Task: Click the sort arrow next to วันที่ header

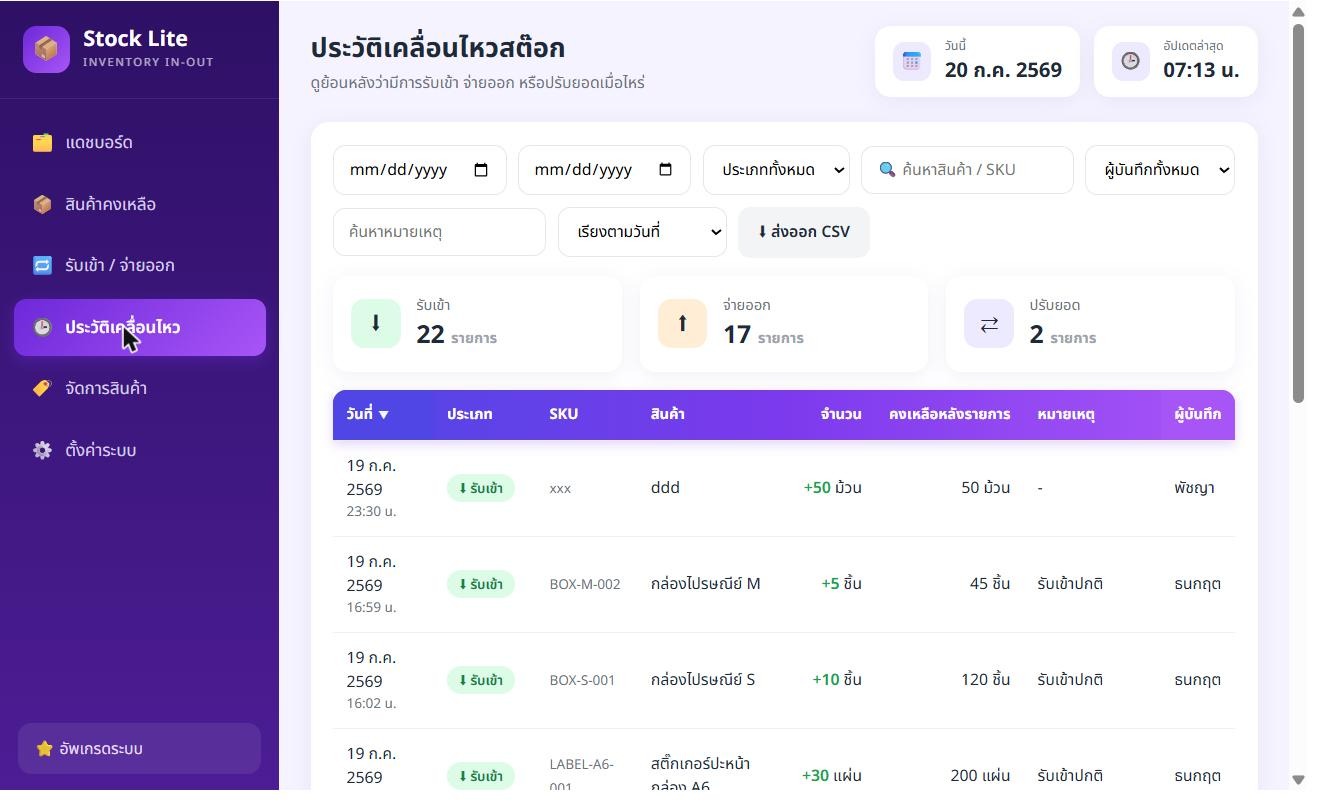Action: [383, 415]
